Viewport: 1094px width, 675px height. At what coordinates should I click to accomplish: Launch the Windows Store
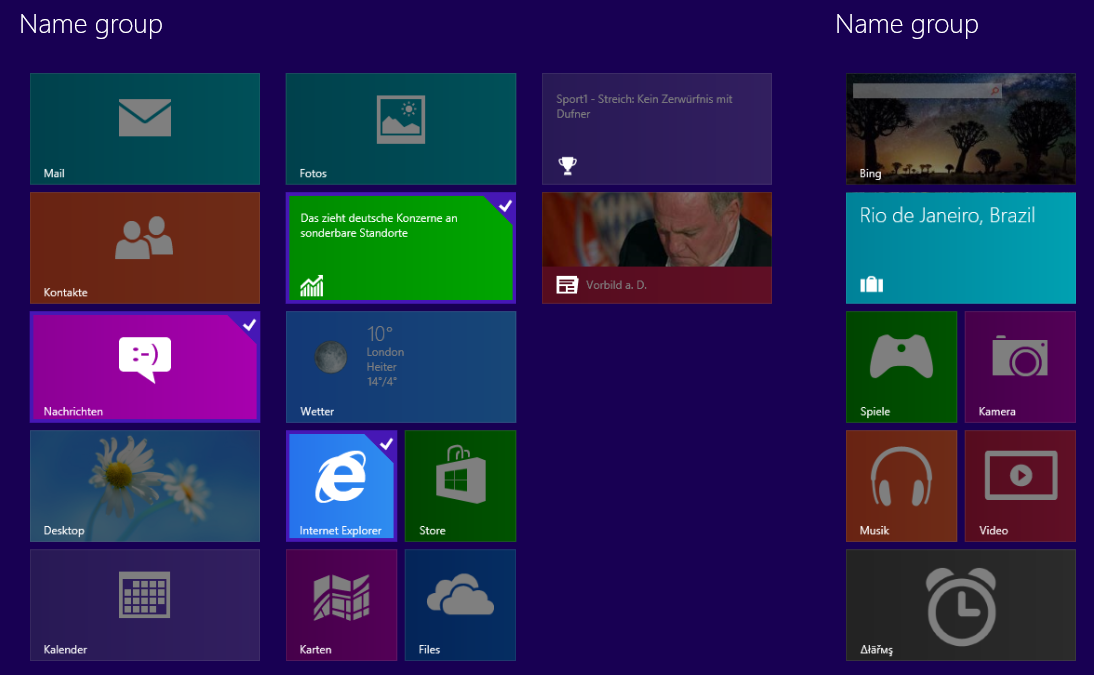pos(459,485)
